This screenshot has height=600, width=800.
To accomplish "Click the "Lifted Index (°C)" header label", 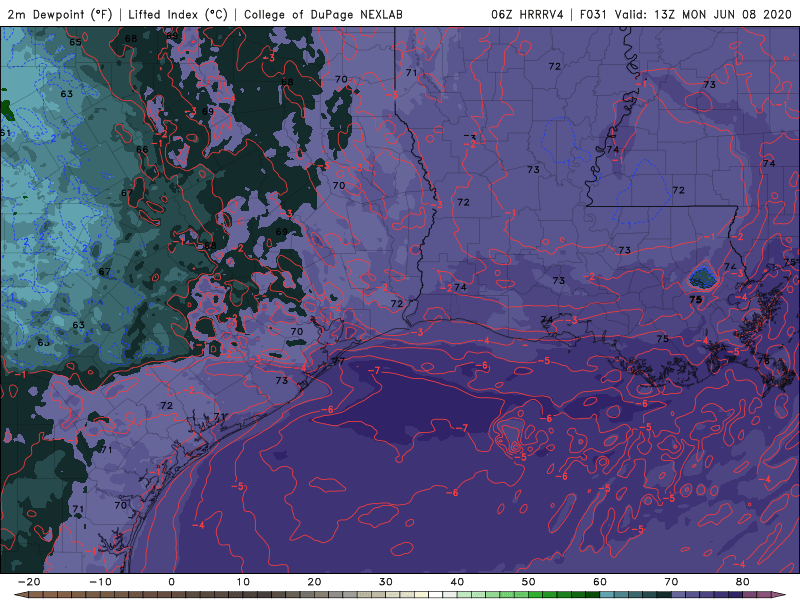I will coord(178,14).
